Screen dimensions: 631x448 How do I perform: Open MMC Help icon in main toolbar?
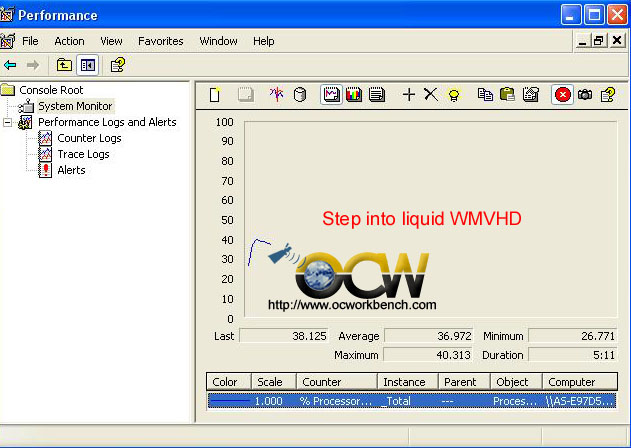tap(118, 65)
